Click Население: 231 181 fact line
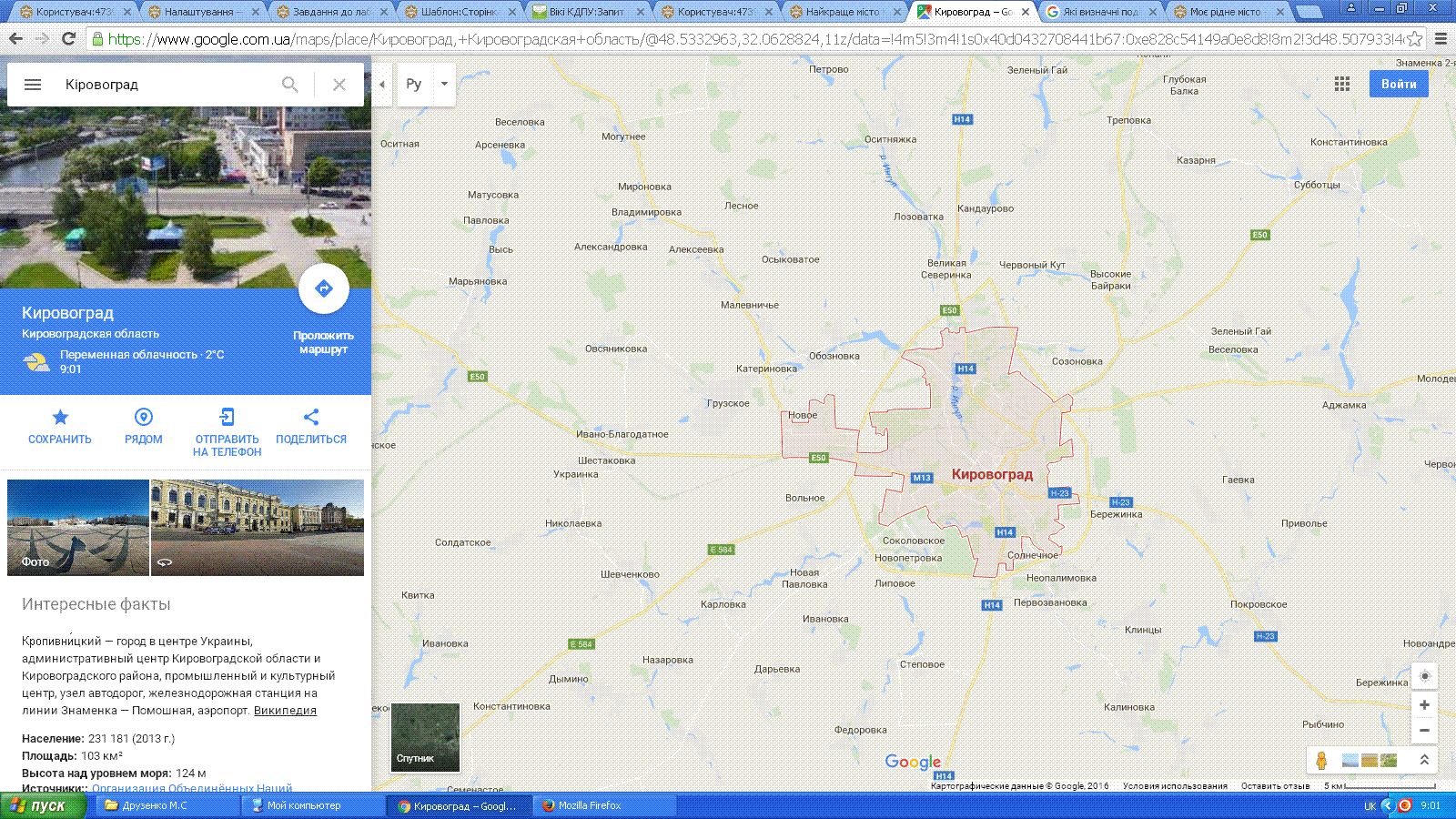 click(98, 739)
